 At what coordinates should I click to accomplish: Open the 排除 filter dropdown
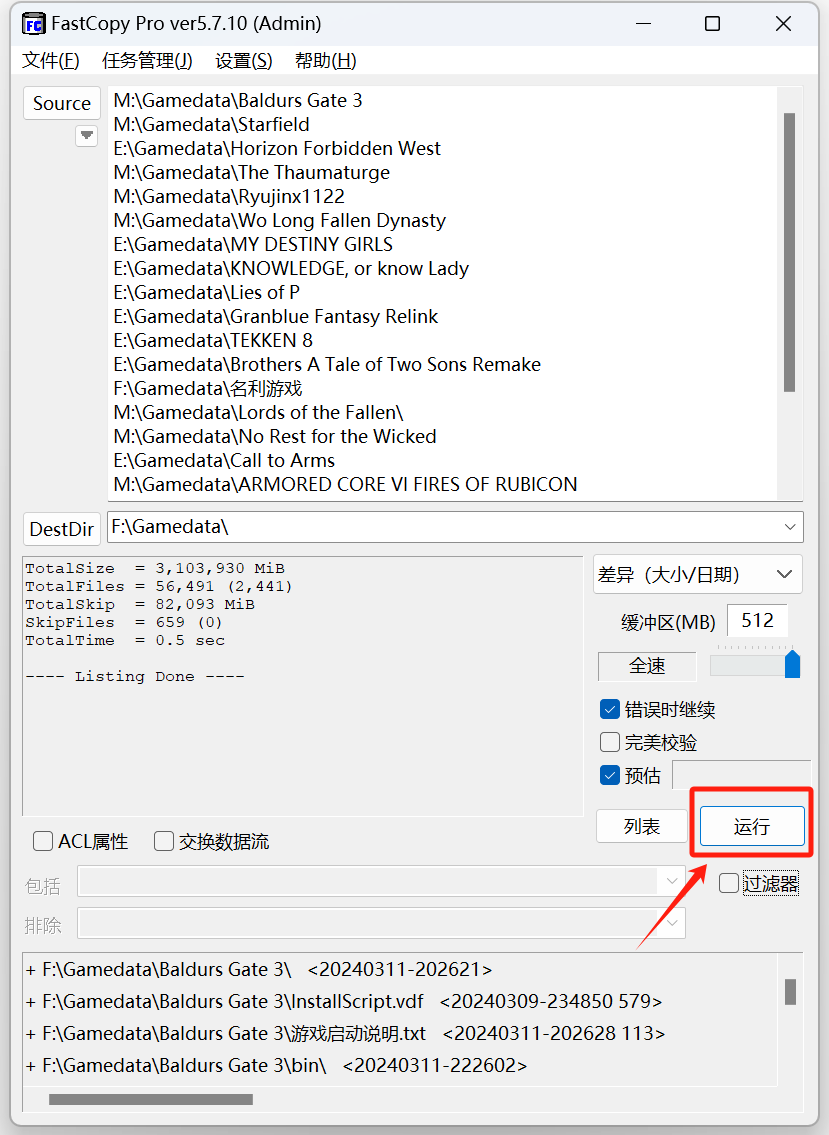coord(671,923)
